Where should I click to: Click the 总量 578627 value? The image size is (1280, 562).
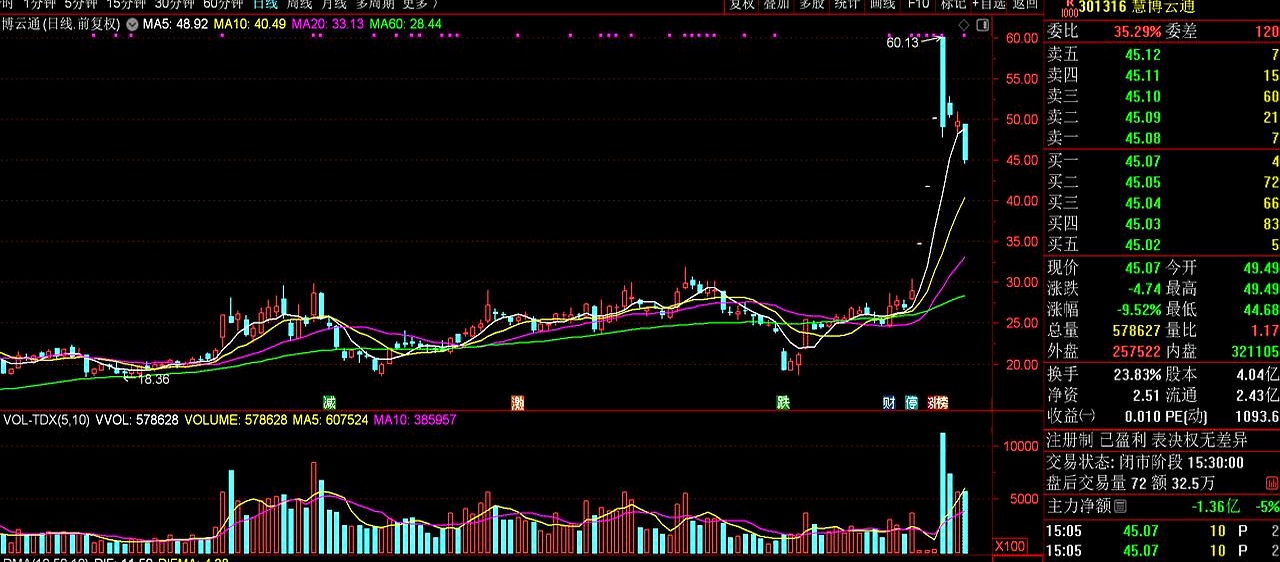pyautogui.click(x=1136, y=329)
